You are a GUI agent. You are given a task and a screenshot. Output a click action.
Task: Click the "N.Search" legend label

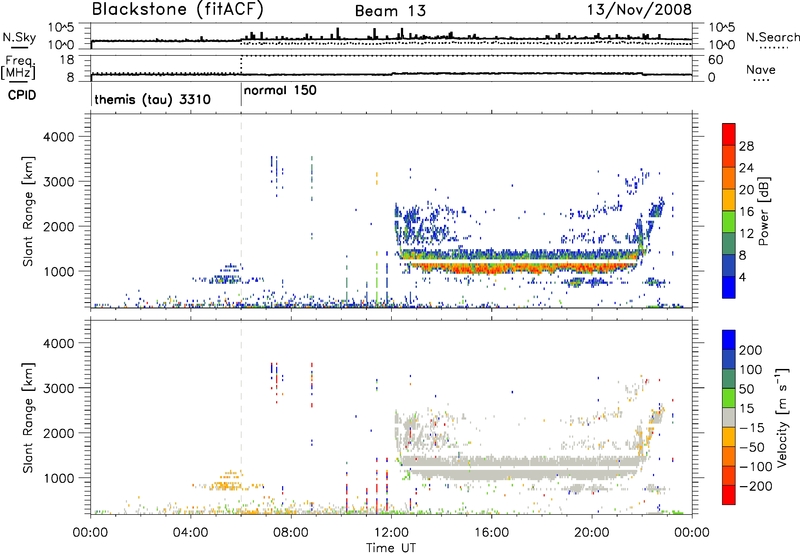click(x=772, y=37)
